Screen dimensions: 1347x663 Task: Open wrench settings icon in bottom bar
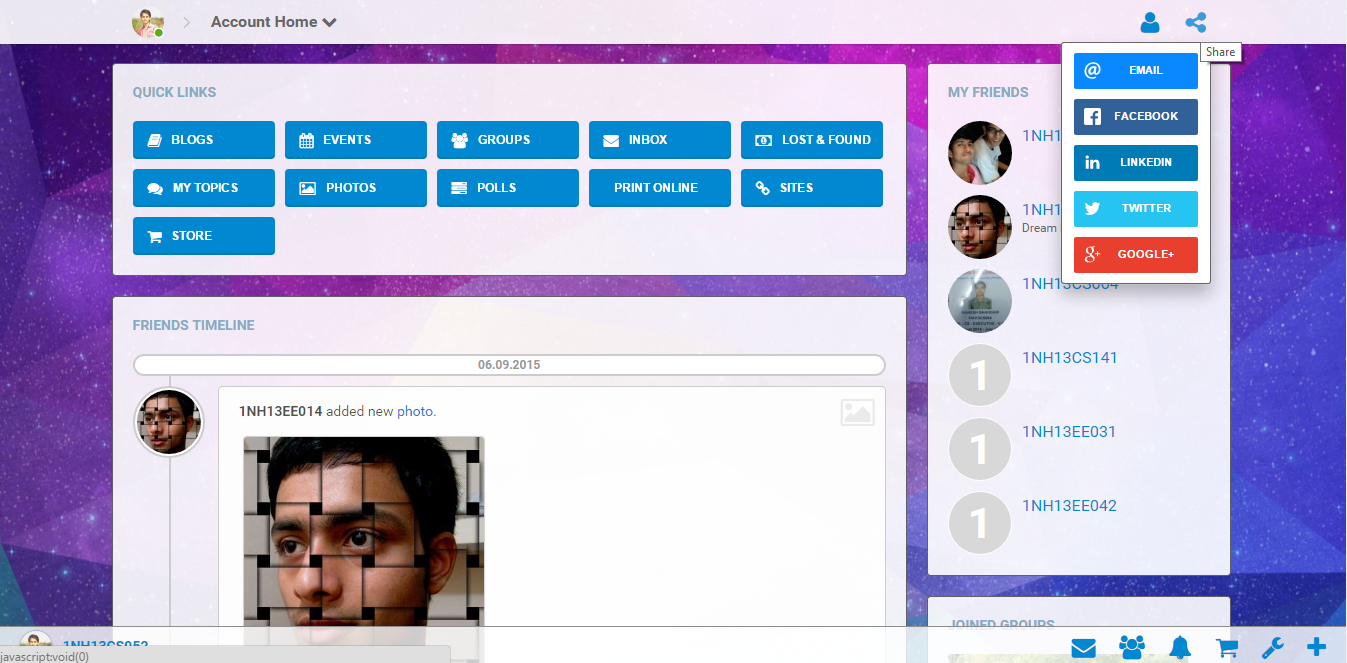1272,648
